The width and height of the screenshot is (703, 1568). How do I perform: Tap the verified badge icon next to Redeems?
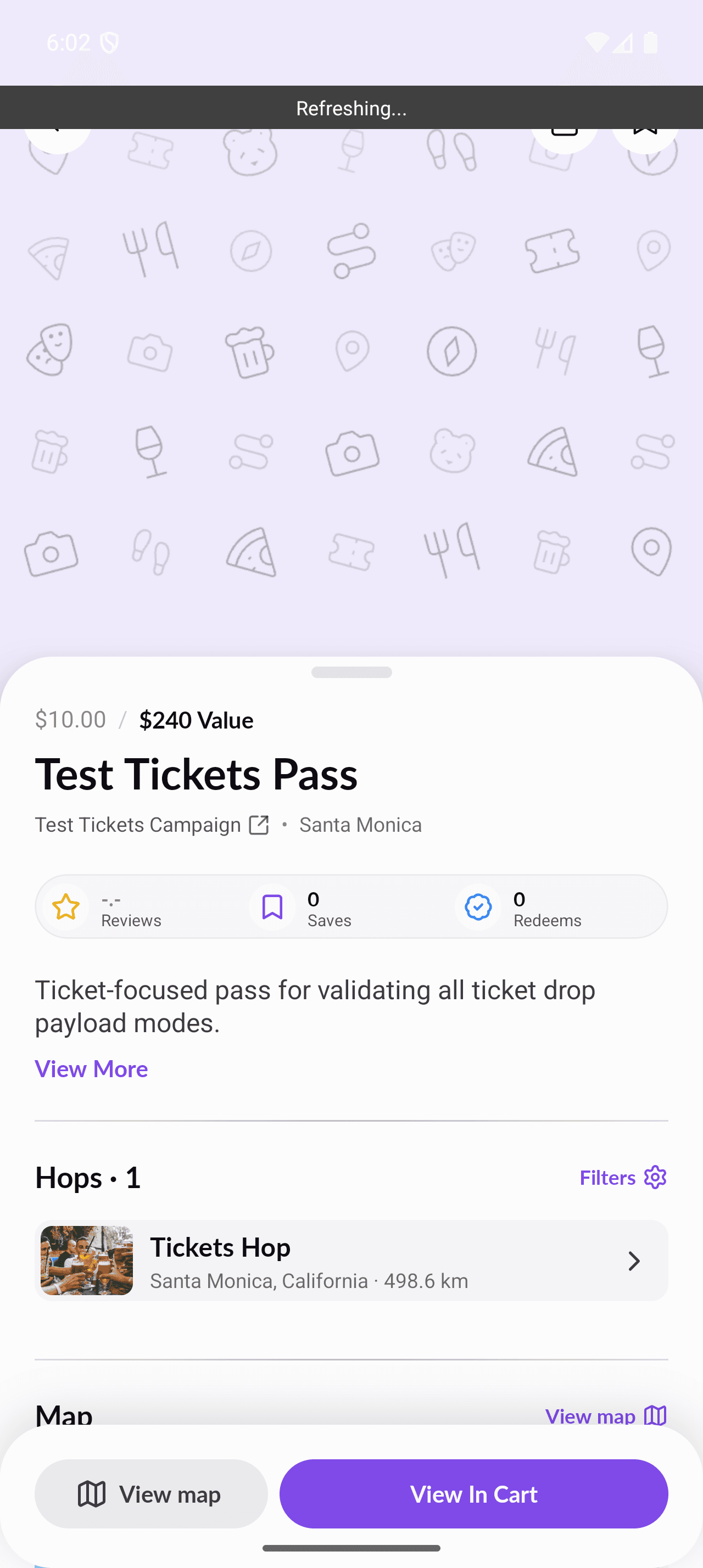(x=478, y=906)
